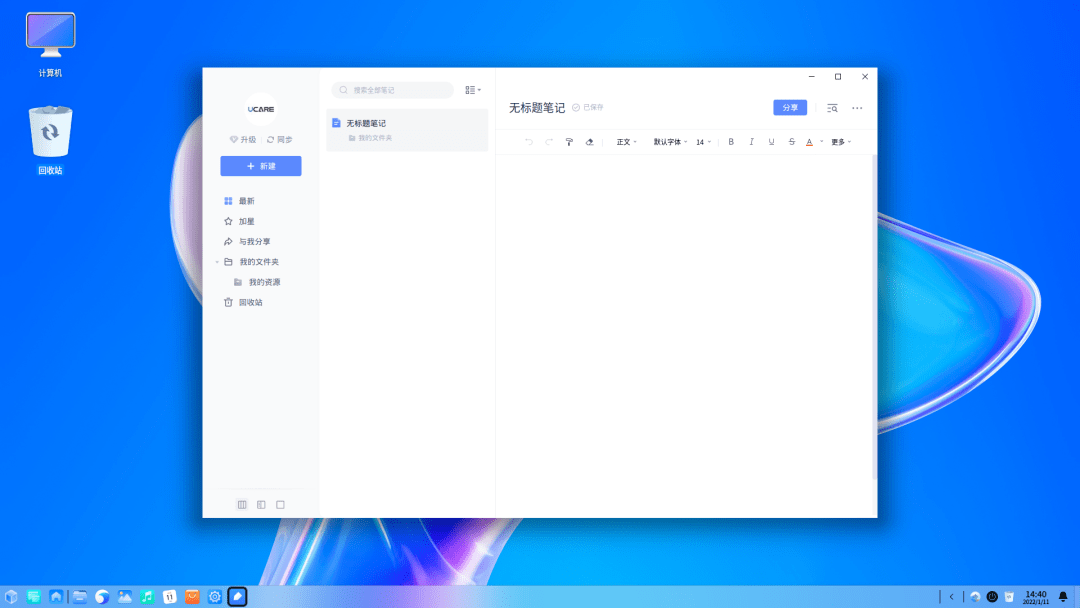The height and width of the screenshot is (608, 1080).
Task: Toggle italic formatting
Action: (x=751, y=142)
